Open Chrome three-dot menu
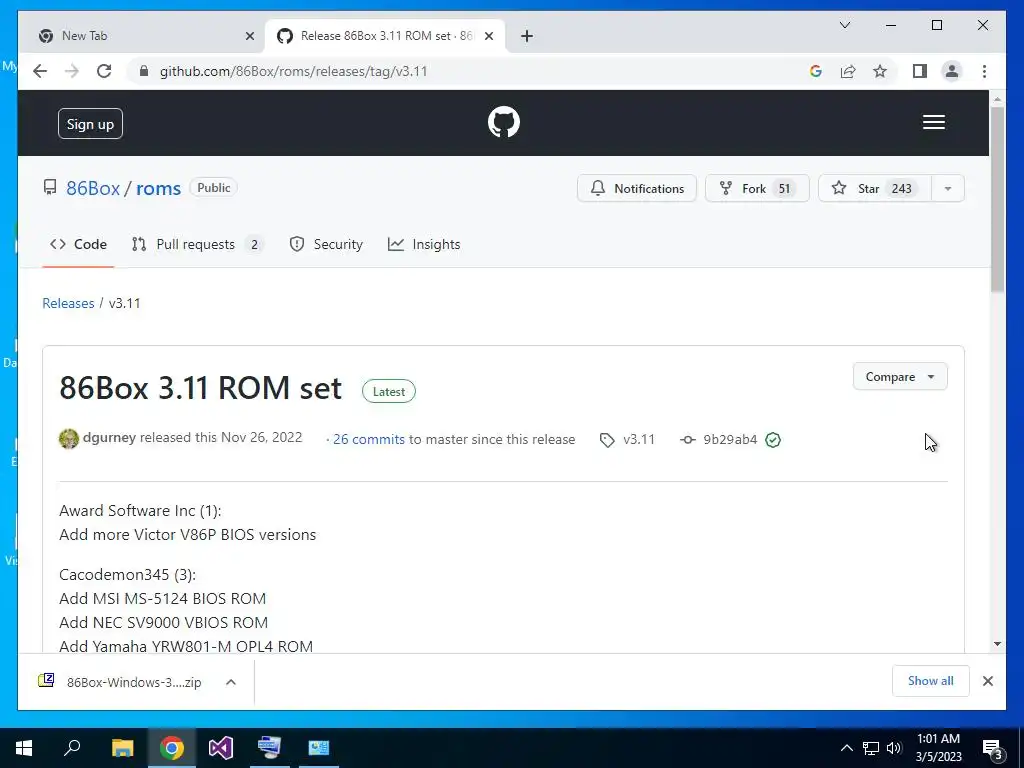The height and width of the screenshot is (768, 1024). (x=984, y=71)
